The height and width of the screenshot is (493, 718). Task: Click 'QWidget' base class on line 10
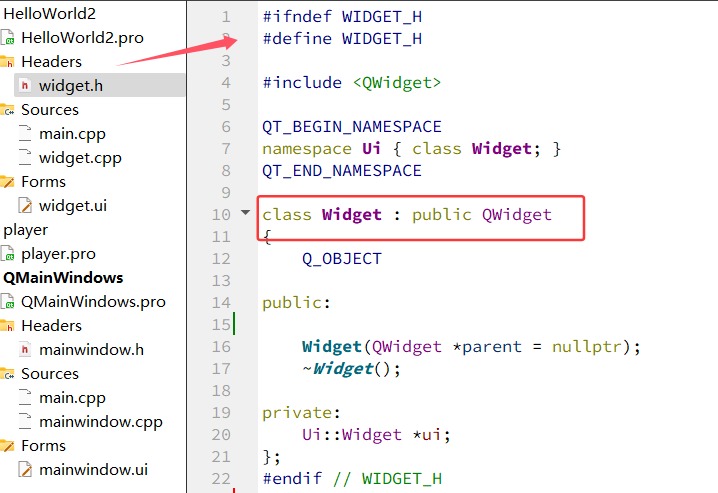coord(517,215)
